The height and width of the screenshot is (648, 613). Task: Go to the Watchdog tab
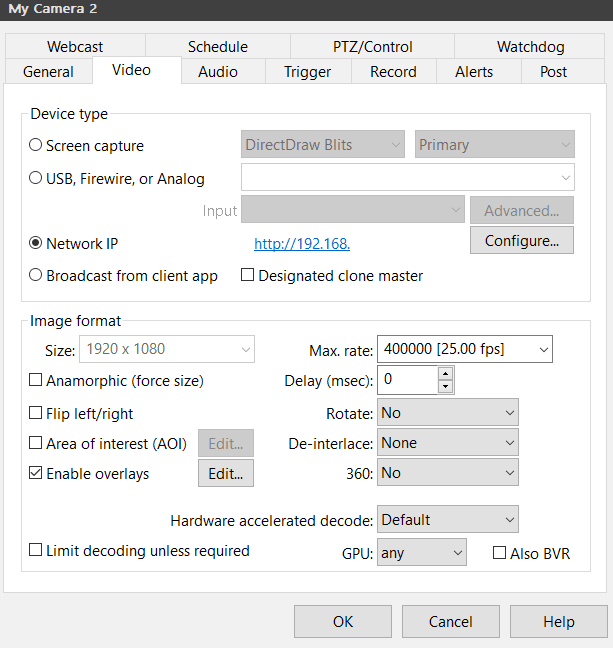pos(530,46)
